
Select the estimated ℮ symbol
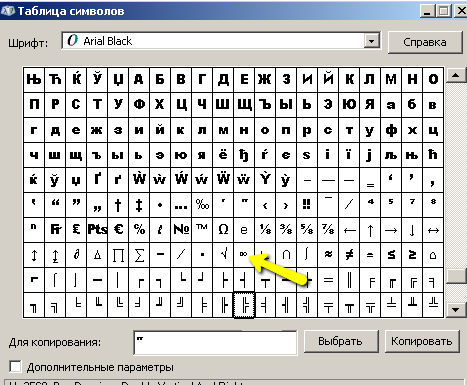click(x=244, y=230)
